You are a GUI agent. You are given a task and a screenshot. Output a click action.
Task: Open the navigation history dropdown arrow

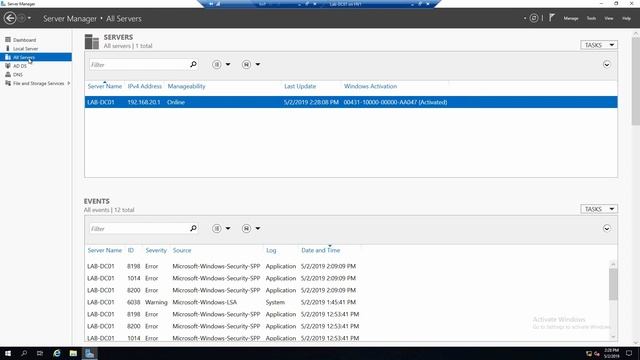click(x=29, y=18)
